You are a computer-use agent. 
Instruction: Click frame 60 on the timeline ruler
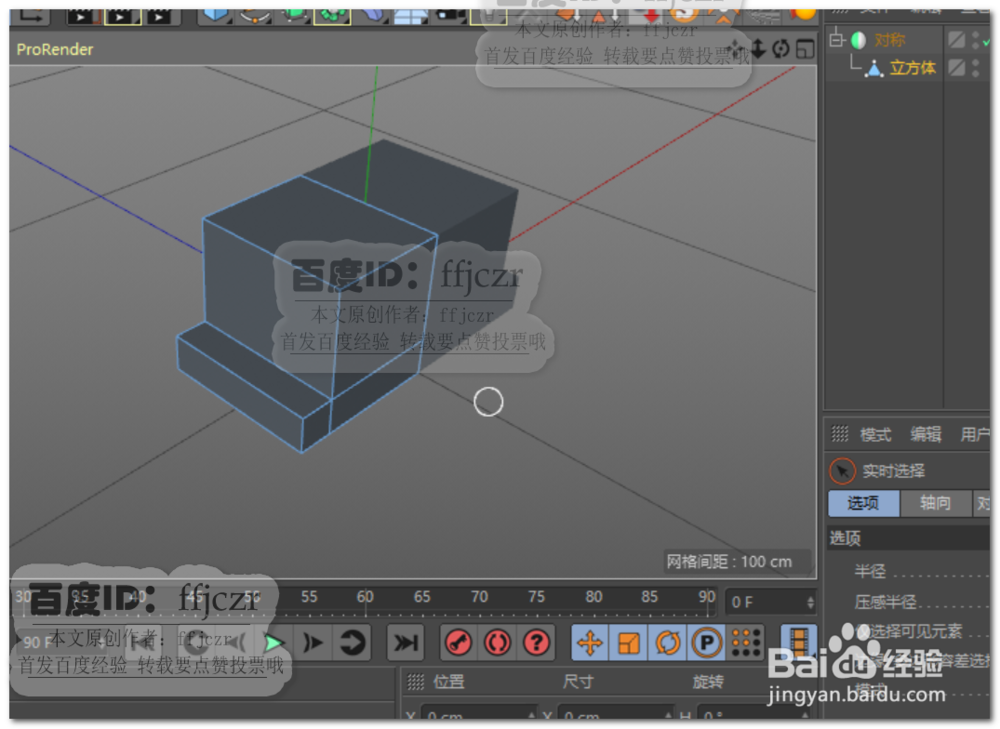365,597
